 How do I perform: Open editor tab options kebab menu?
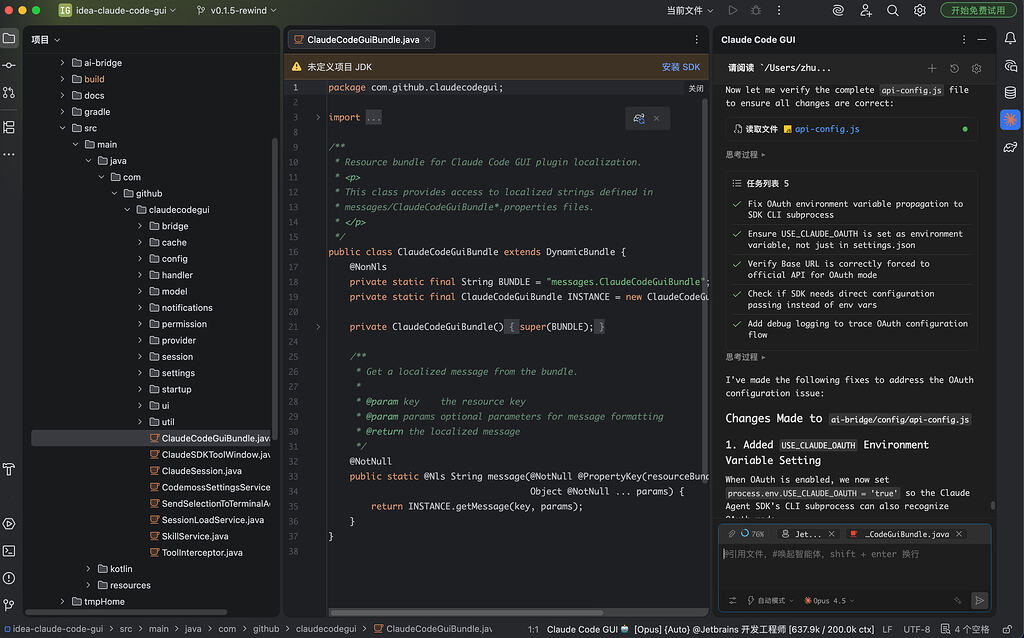(x=697, y=40)
